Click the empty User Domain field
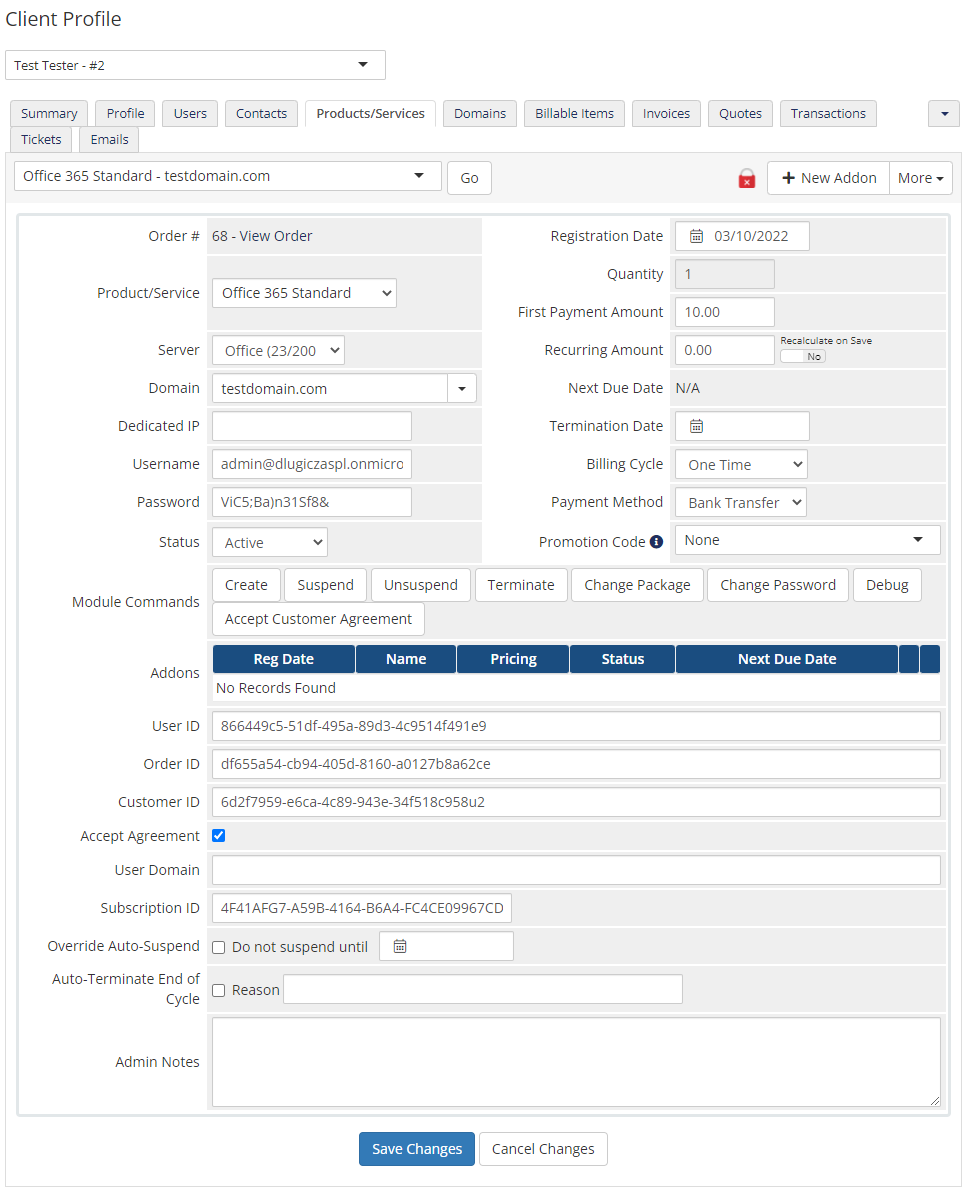This screenshot has height=1194, width=970. click(x=576, y=870)
